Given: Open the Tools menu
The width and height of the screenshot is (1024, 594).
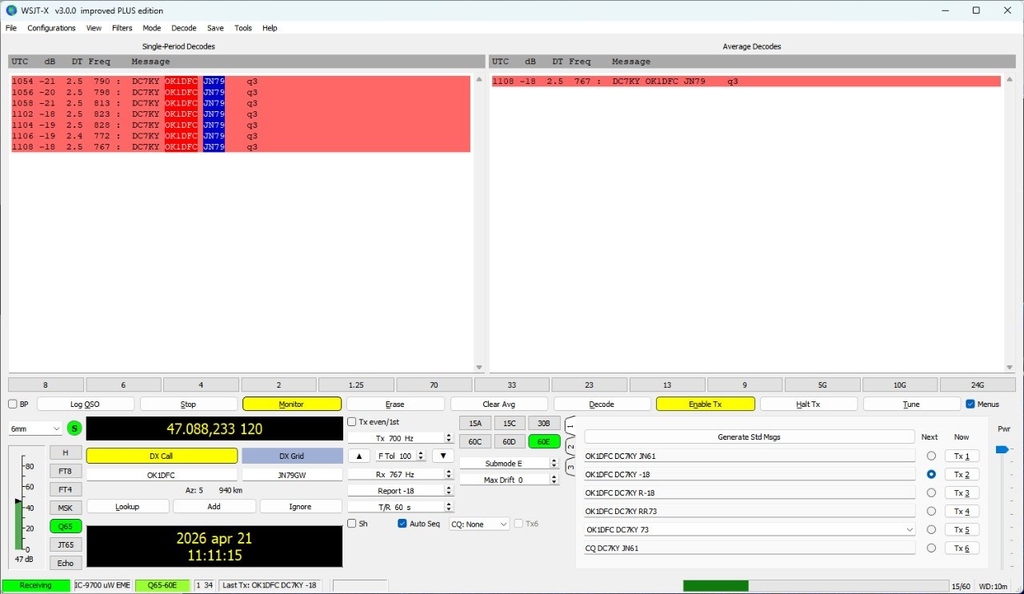Looking at the screenshot, I should tap(243, 28).
